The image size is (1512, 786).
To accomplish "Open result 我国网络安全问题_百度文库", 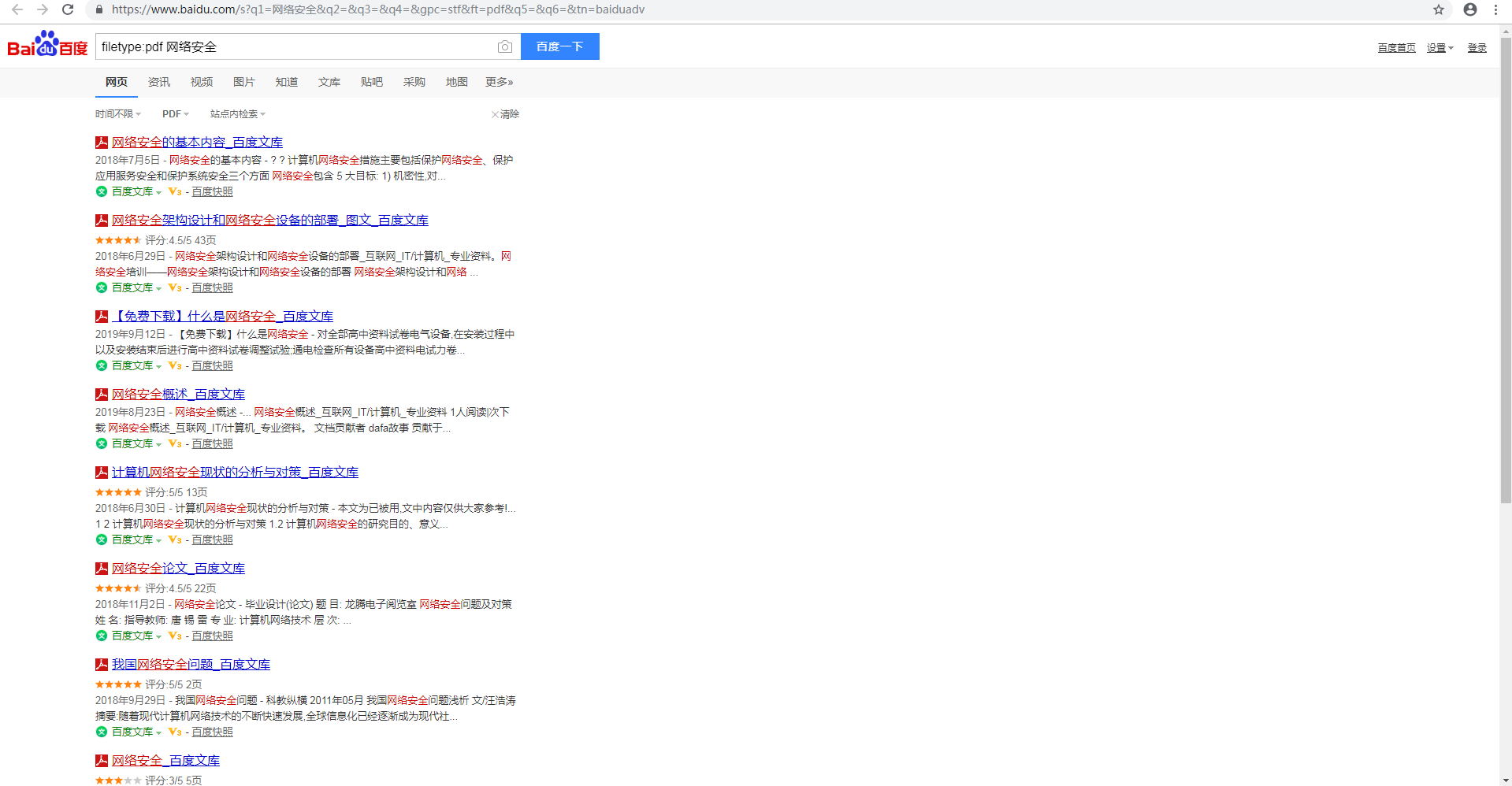I will tap(191, 665).
